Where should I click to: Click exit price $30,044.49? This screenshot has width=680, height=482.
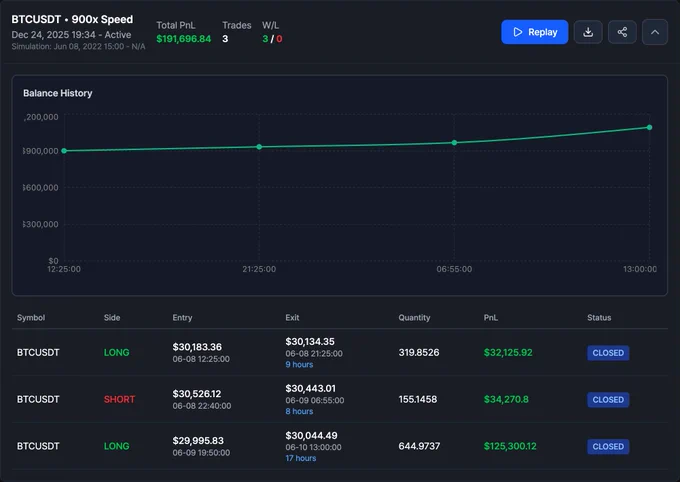[x=311, y=436]
